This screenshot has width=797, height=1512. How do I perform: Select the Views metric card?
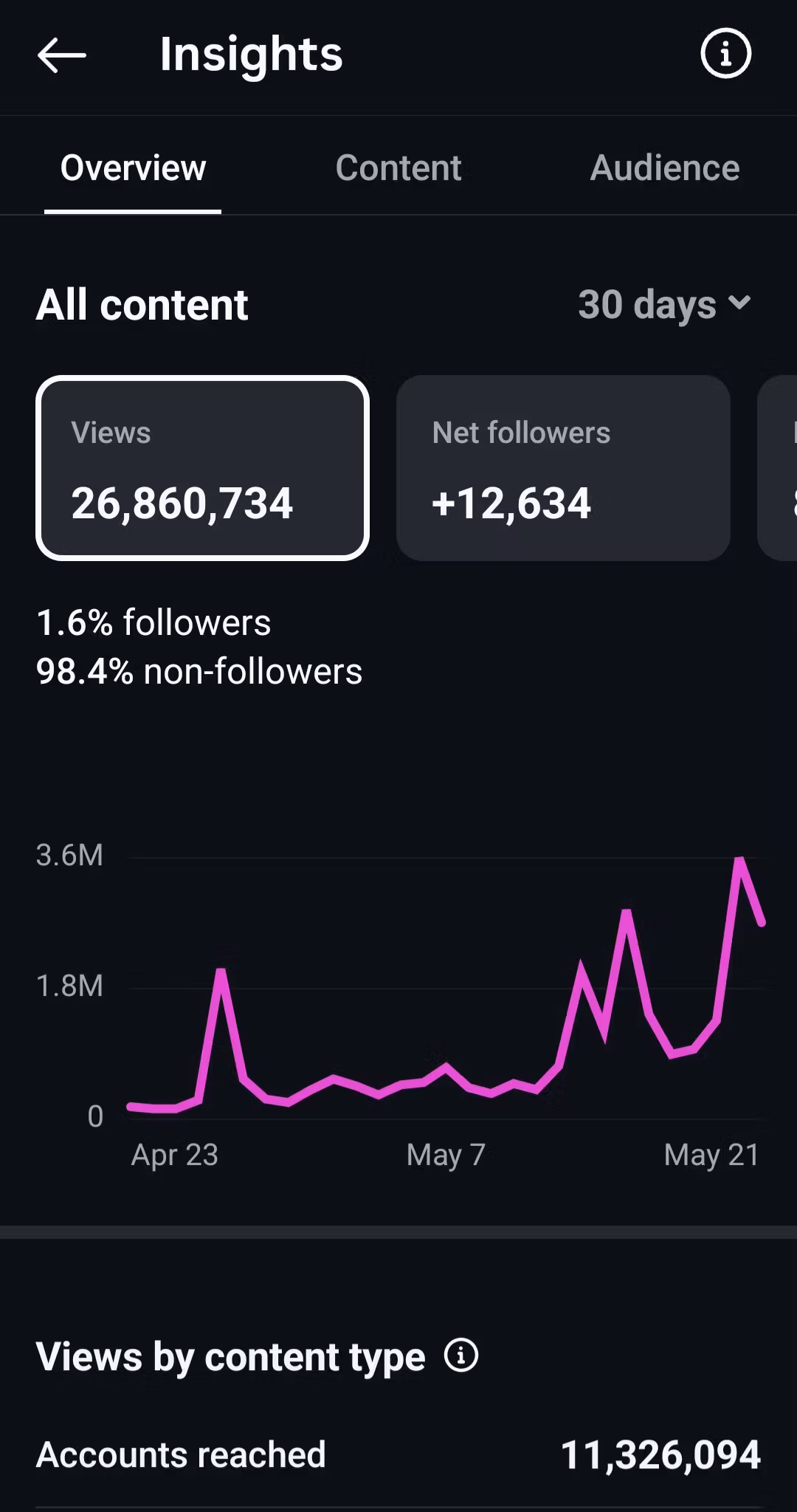[202, 468]
